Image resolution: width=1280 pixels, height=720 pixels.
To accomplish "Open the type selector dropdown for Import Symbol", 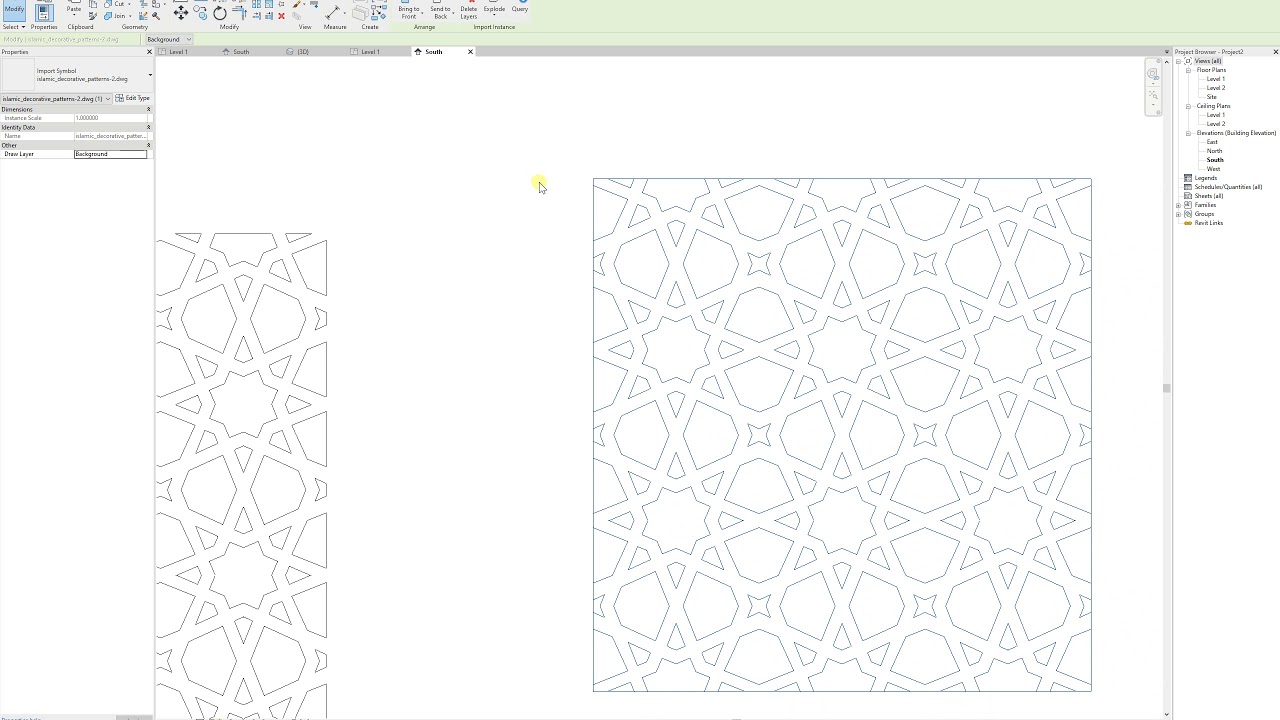I will (150, 75).
